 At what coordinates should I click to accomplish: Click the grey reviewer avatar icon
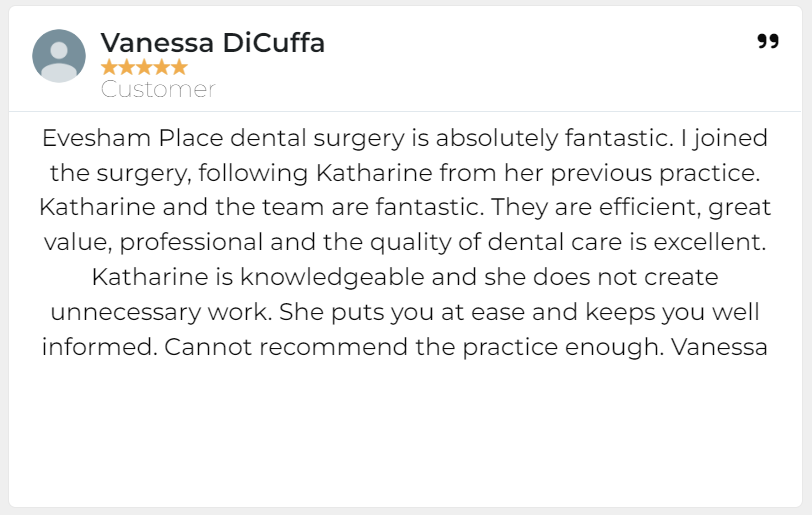pos(59,57)
